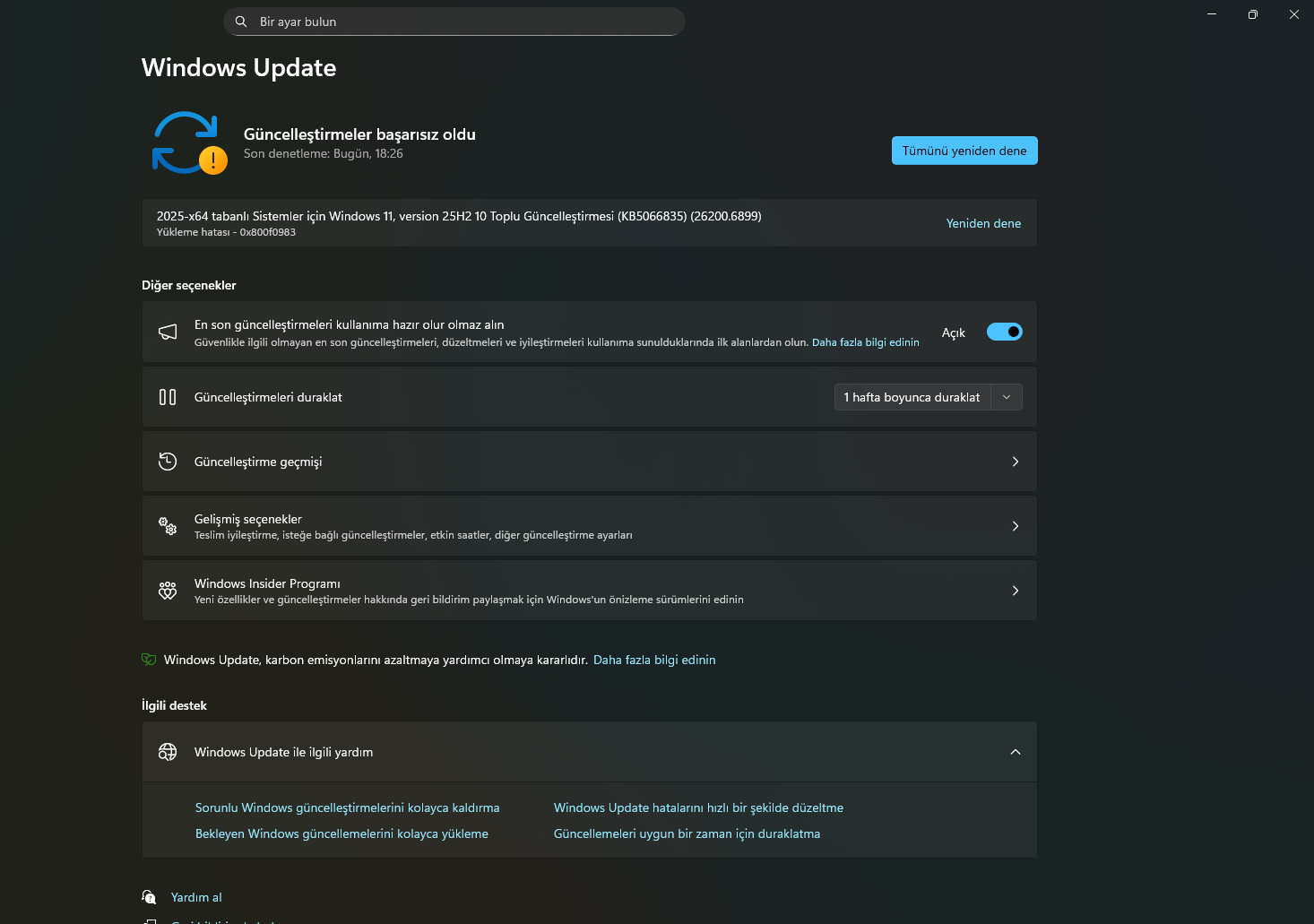Click the 'Yükleme hatası - 0x800f0983' error text
The width and height of the screenshot is (1314, 924).
[226, 232]
